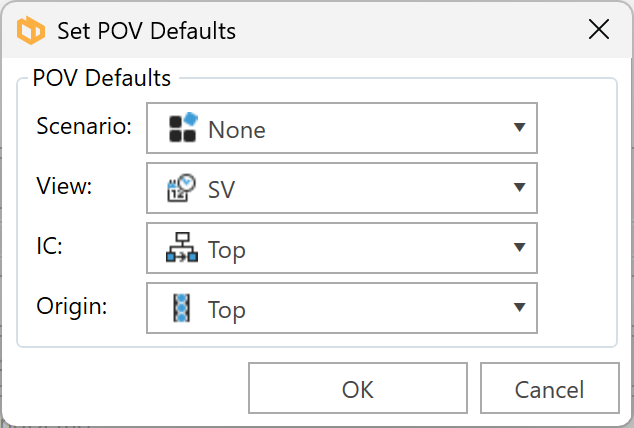Close the Set POV Defaults dialog
This screenshot has height=428, width=634.
pyautogui.click(x=599, y=30)
